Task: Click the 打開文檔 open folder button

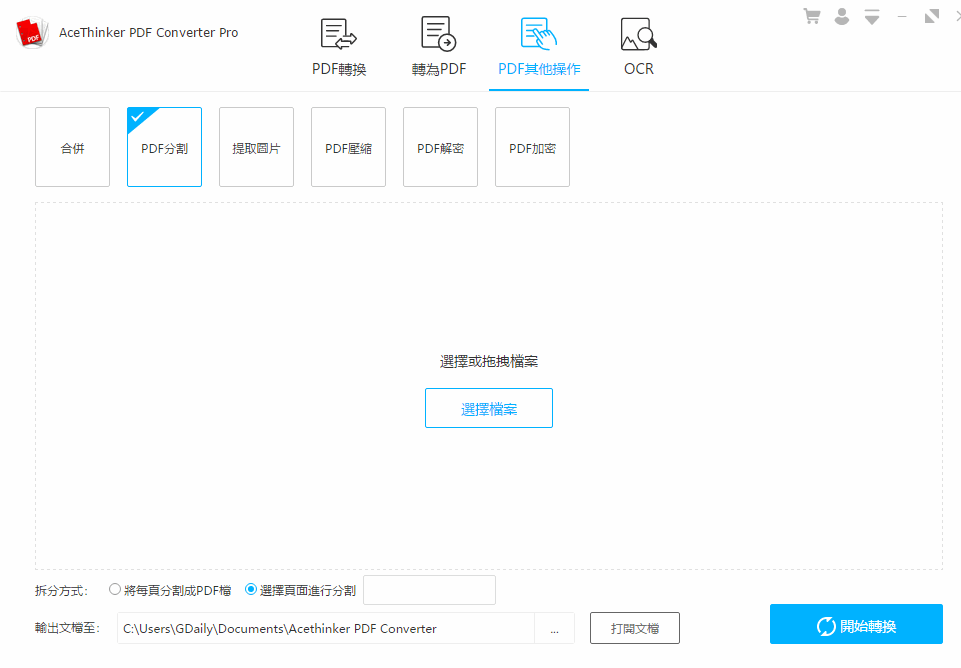Action: tap(635, 628)
